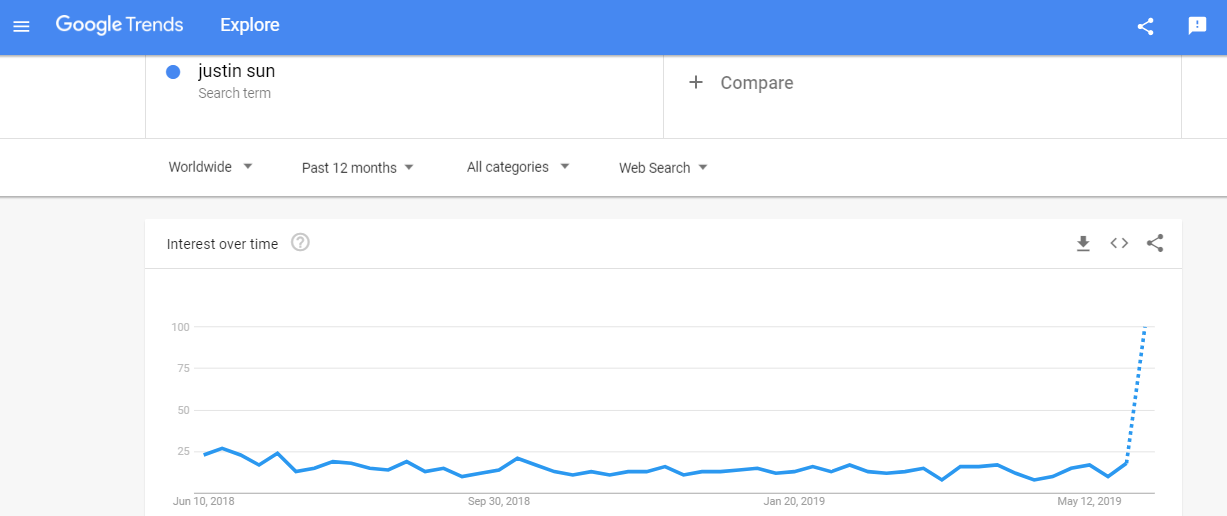This screenshot has height=516, width=1227.
Task: Click the blue justin sun color dot
Action: click(173, 72)
